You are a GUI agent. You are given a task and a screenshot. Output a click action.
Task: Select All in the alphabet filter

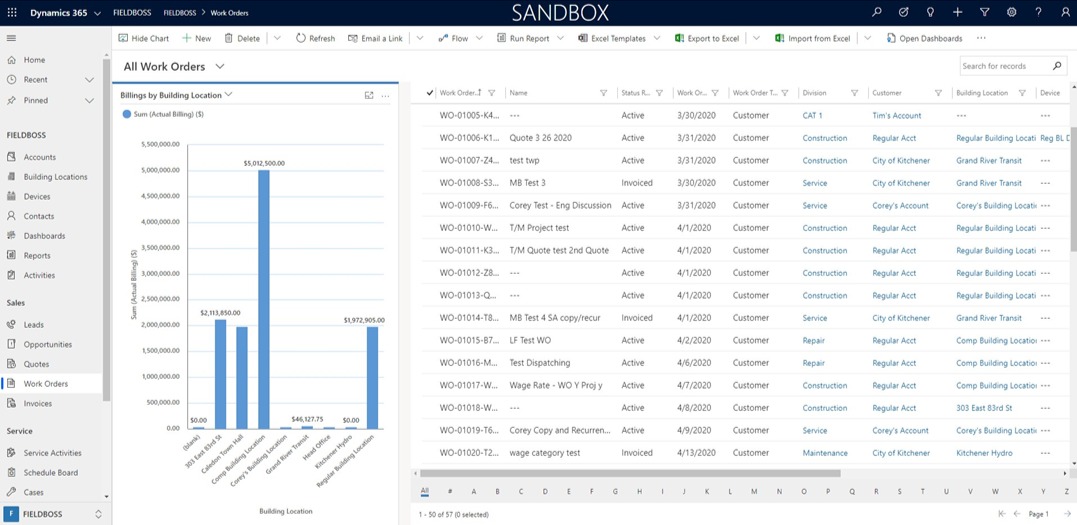(x=424, y=491)
